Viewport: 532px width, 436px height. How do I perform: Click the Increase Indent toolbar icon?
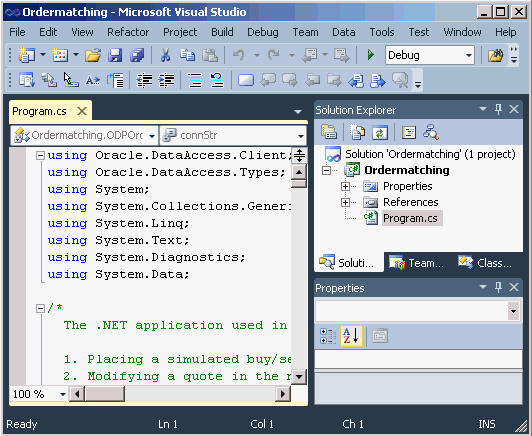click(166, 80)
